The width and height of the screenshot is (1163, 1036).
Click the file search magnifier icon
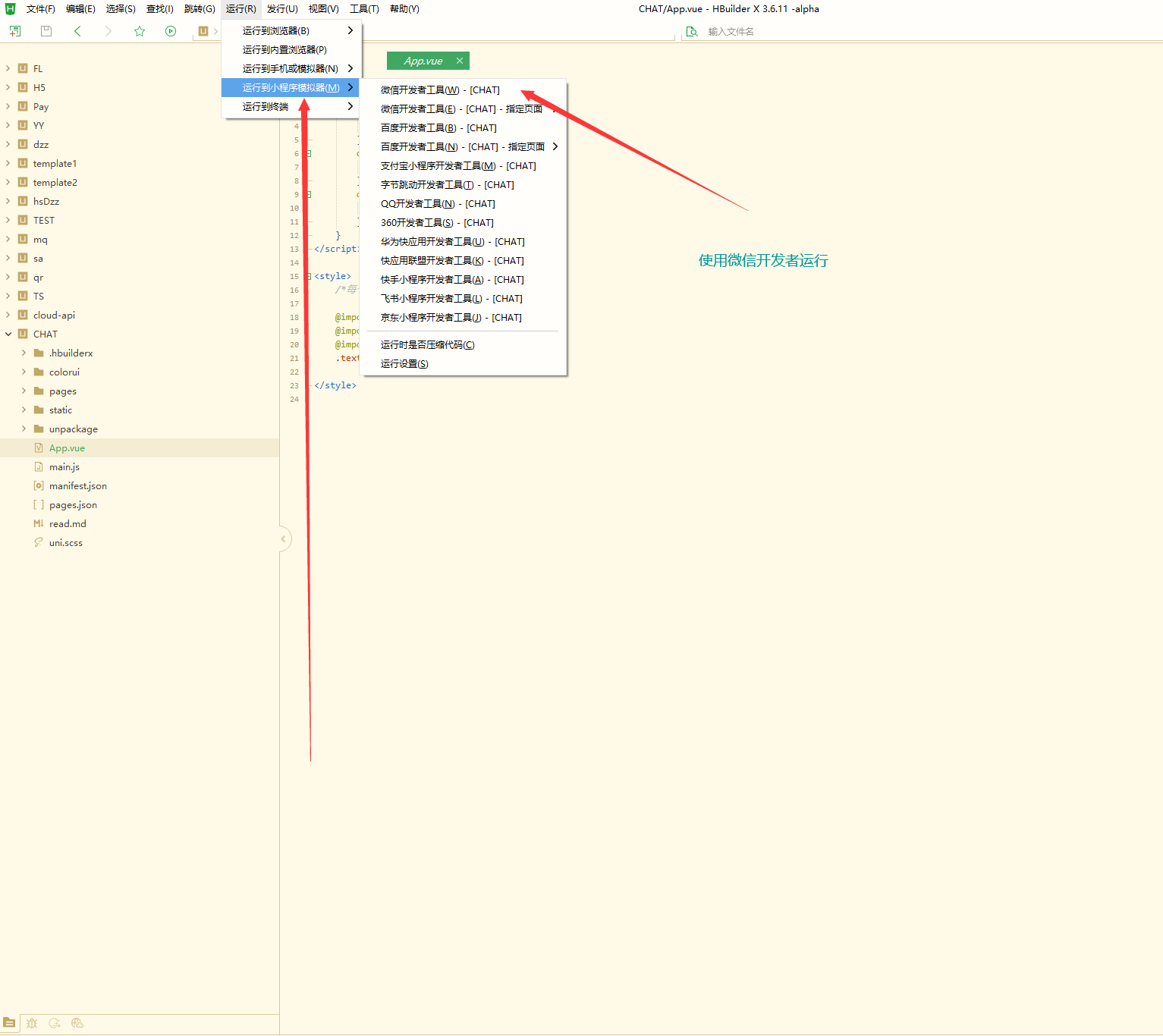point(692,32)
